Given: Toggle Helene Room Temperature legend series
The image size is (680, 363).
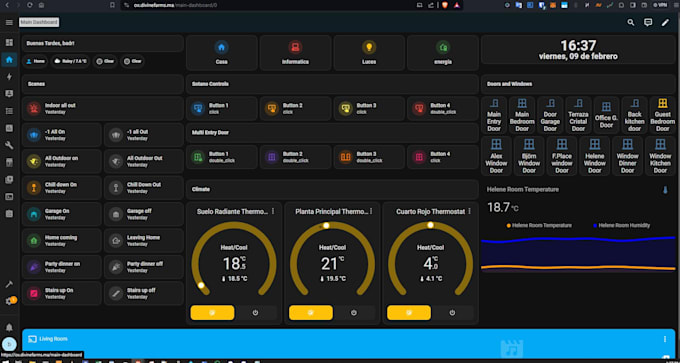Looking at the screenshot, I should (x=539, y=226).
